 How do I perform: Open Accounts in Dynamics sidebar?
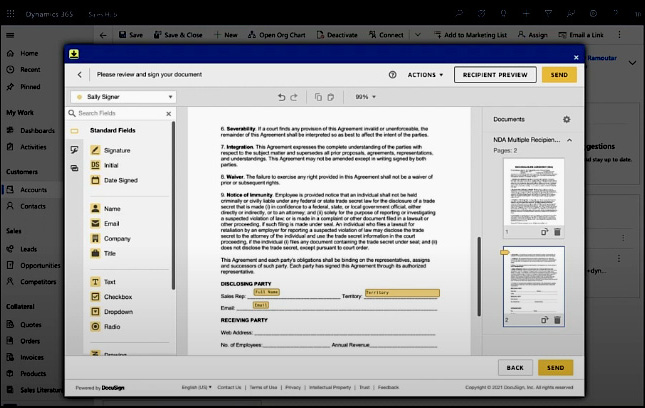33,190
